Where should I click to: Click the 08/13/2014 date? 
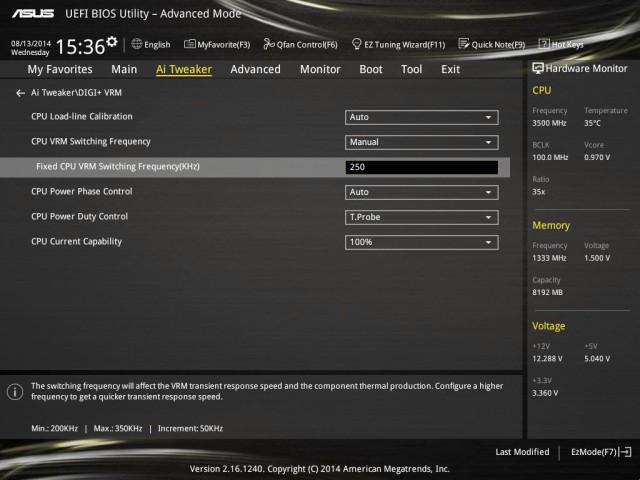tap(31, 43)
